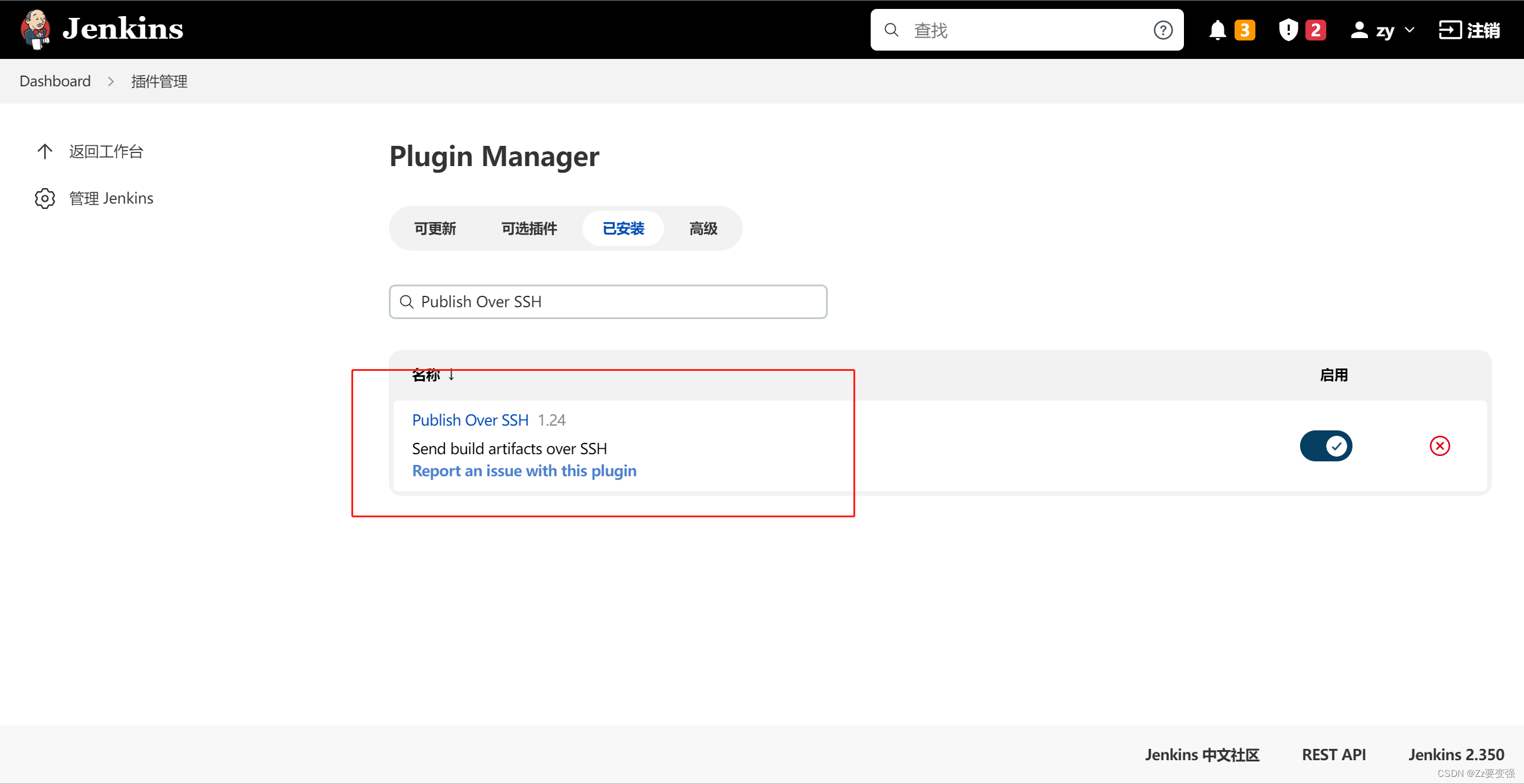
Task: Click inside the plugin search field
Action: pyautogui.click(x=607, y=302)
